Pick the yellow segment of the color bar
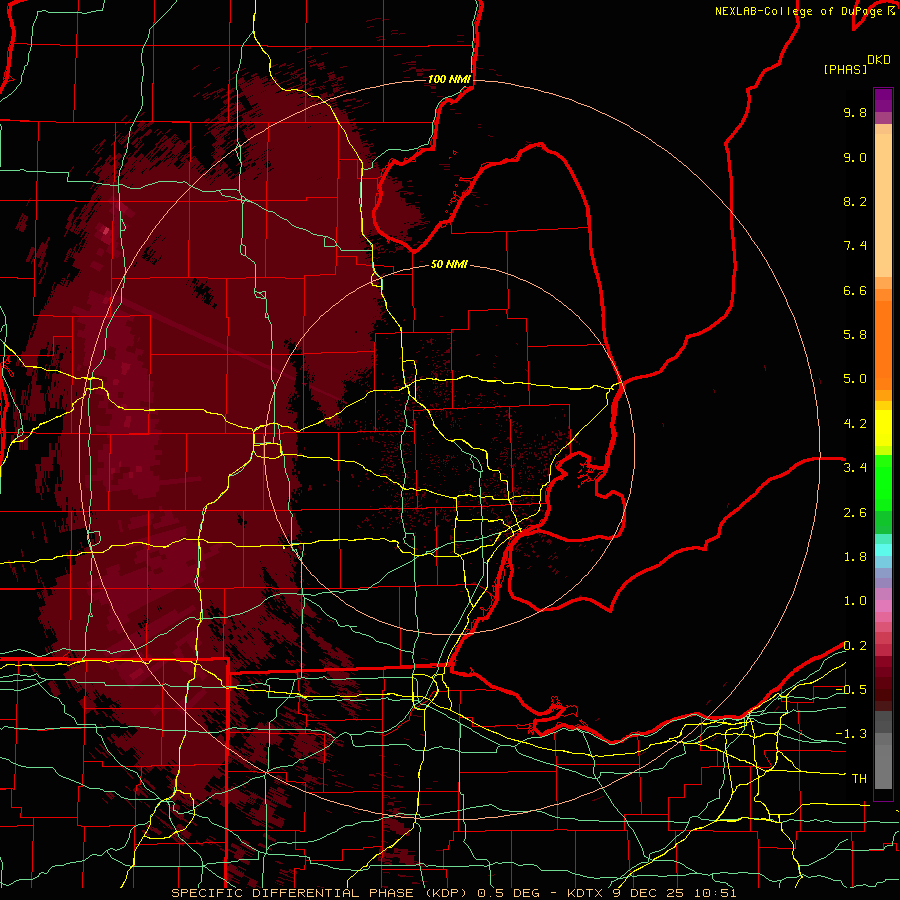 click(x=883, y=428)
